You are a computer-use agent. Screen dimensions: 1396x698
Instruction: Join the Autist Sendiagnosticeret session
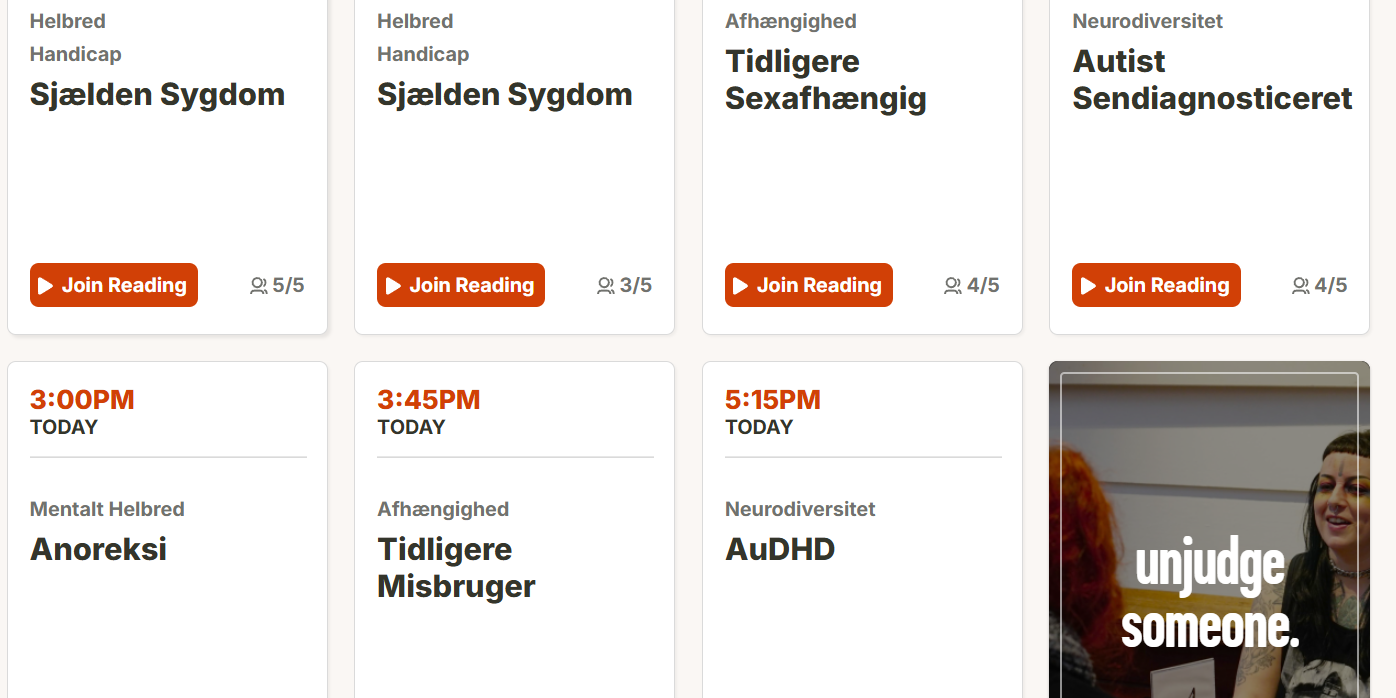click(1156, 284)
